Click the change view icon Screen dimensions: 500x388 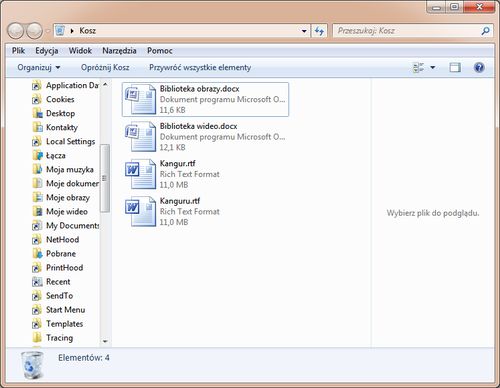[418, 68]
